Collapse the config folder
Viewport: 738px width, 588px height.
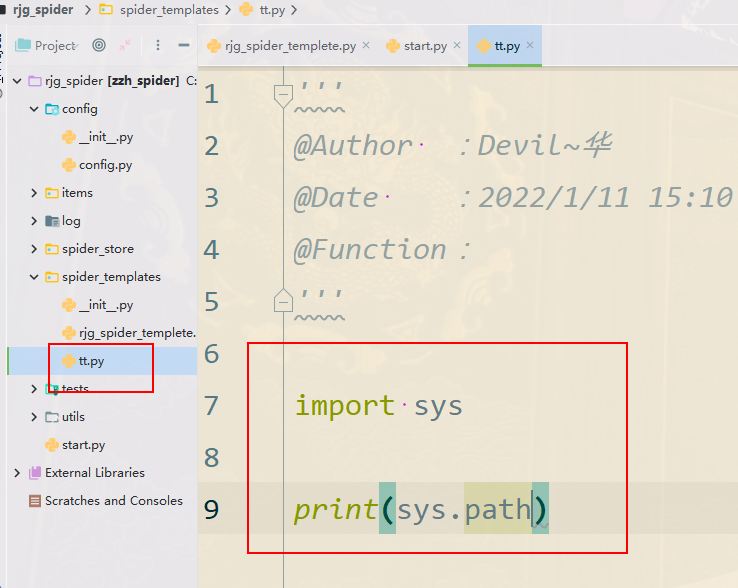34,109
